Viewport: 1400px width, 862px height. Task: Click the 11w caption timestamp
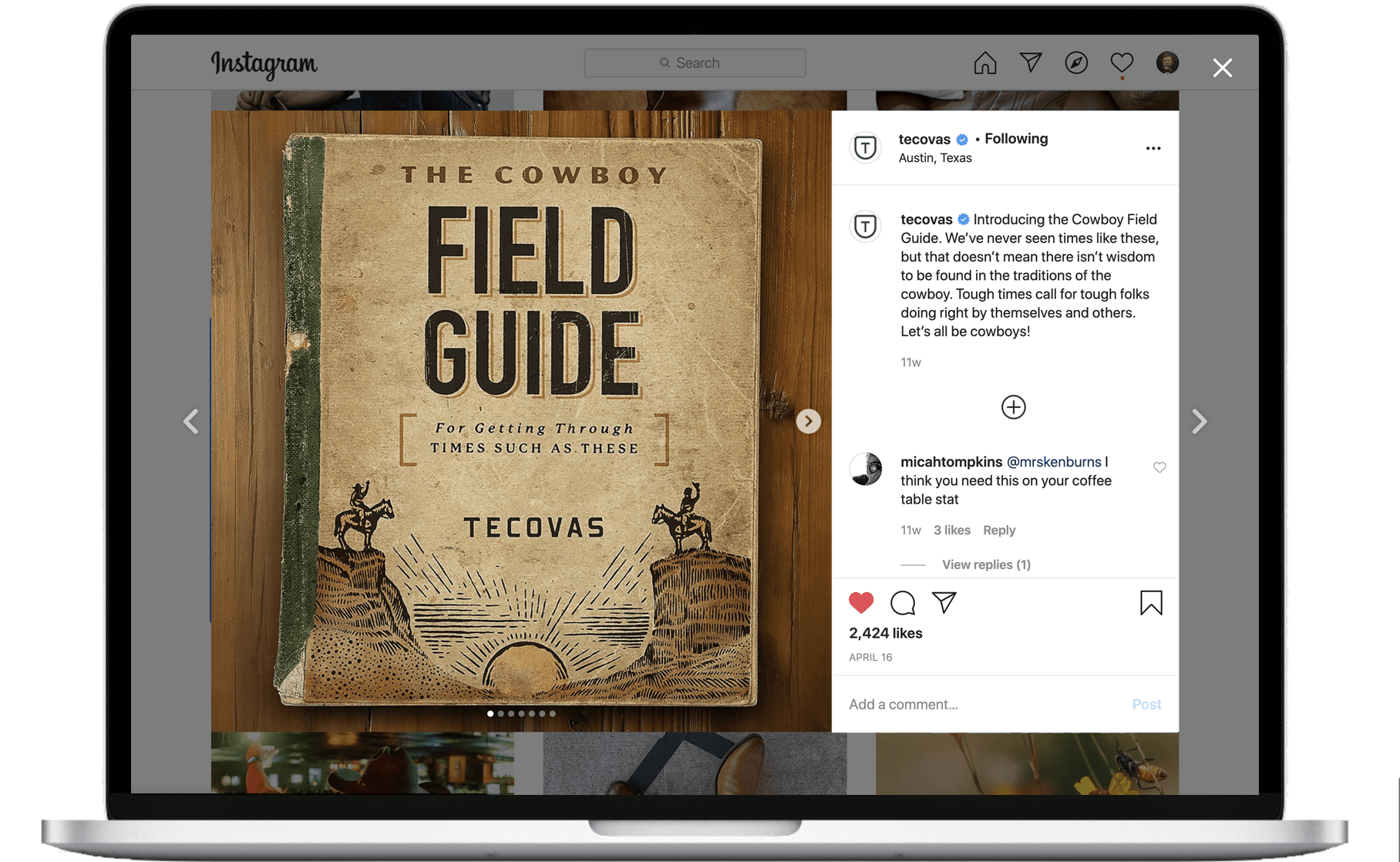coord(910,362)
